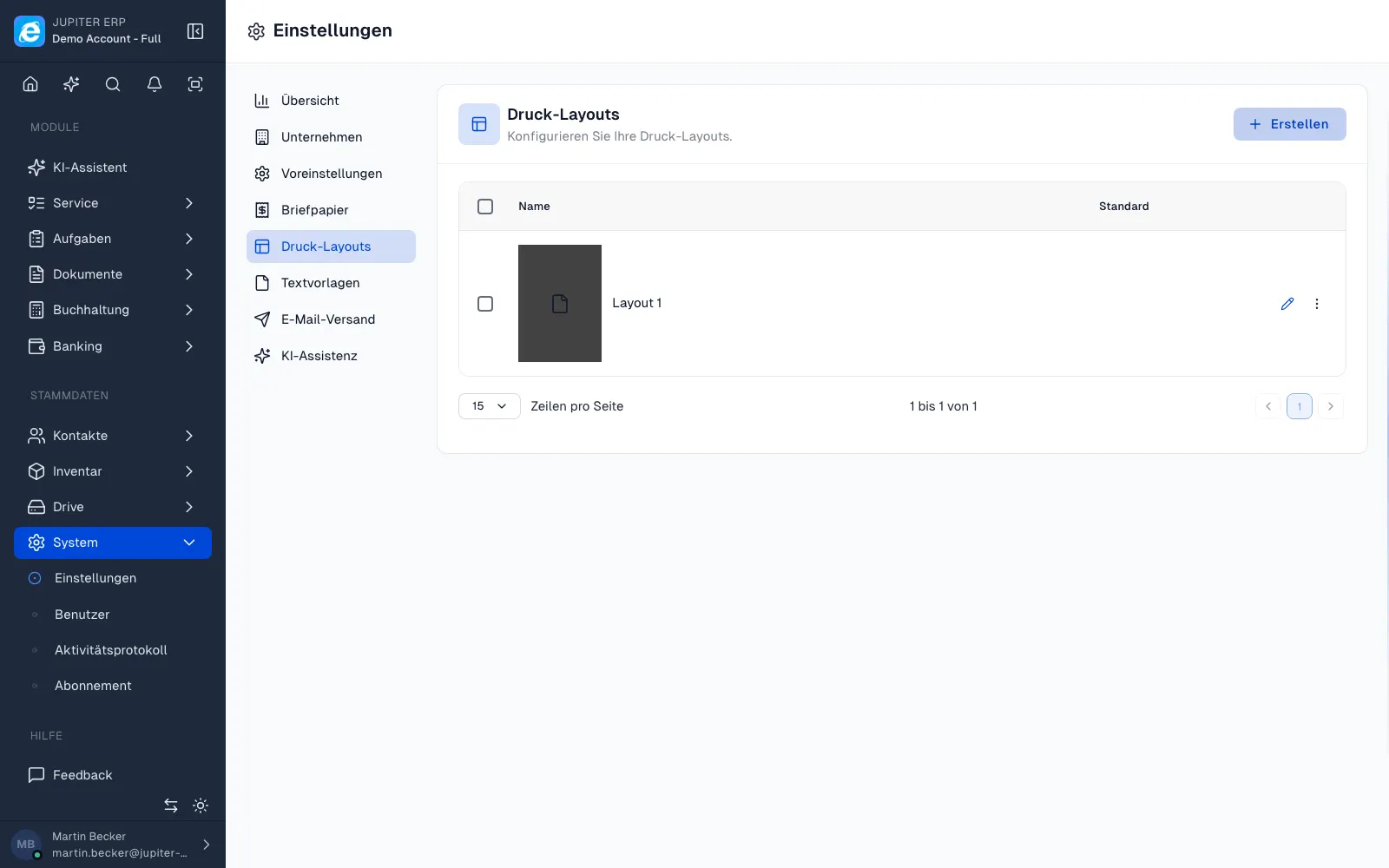The image size is (1389, 868).
Task: Click the Service list icon
Action: coord(36,203)
